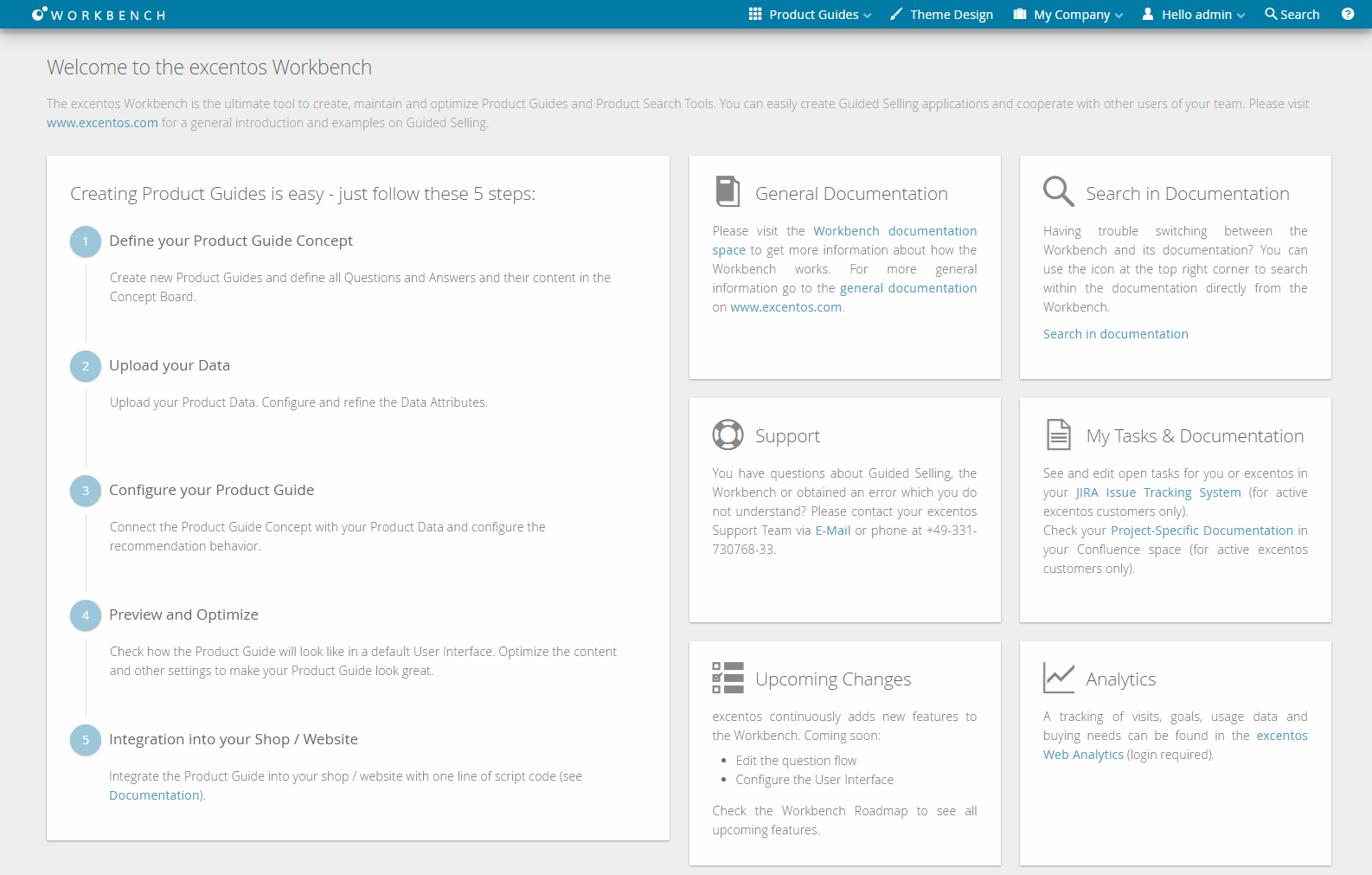
Task: Click the General Documentation card title
Action: point(851,194)
